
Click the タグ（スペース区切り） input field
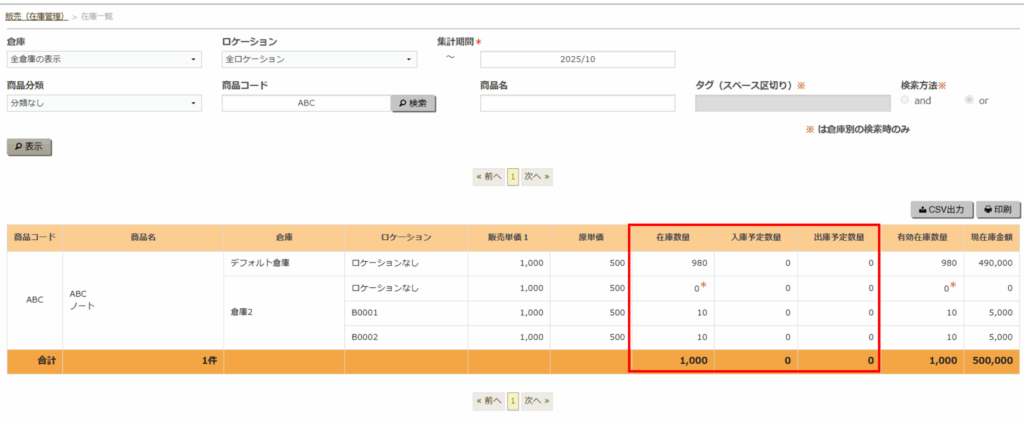792,103
